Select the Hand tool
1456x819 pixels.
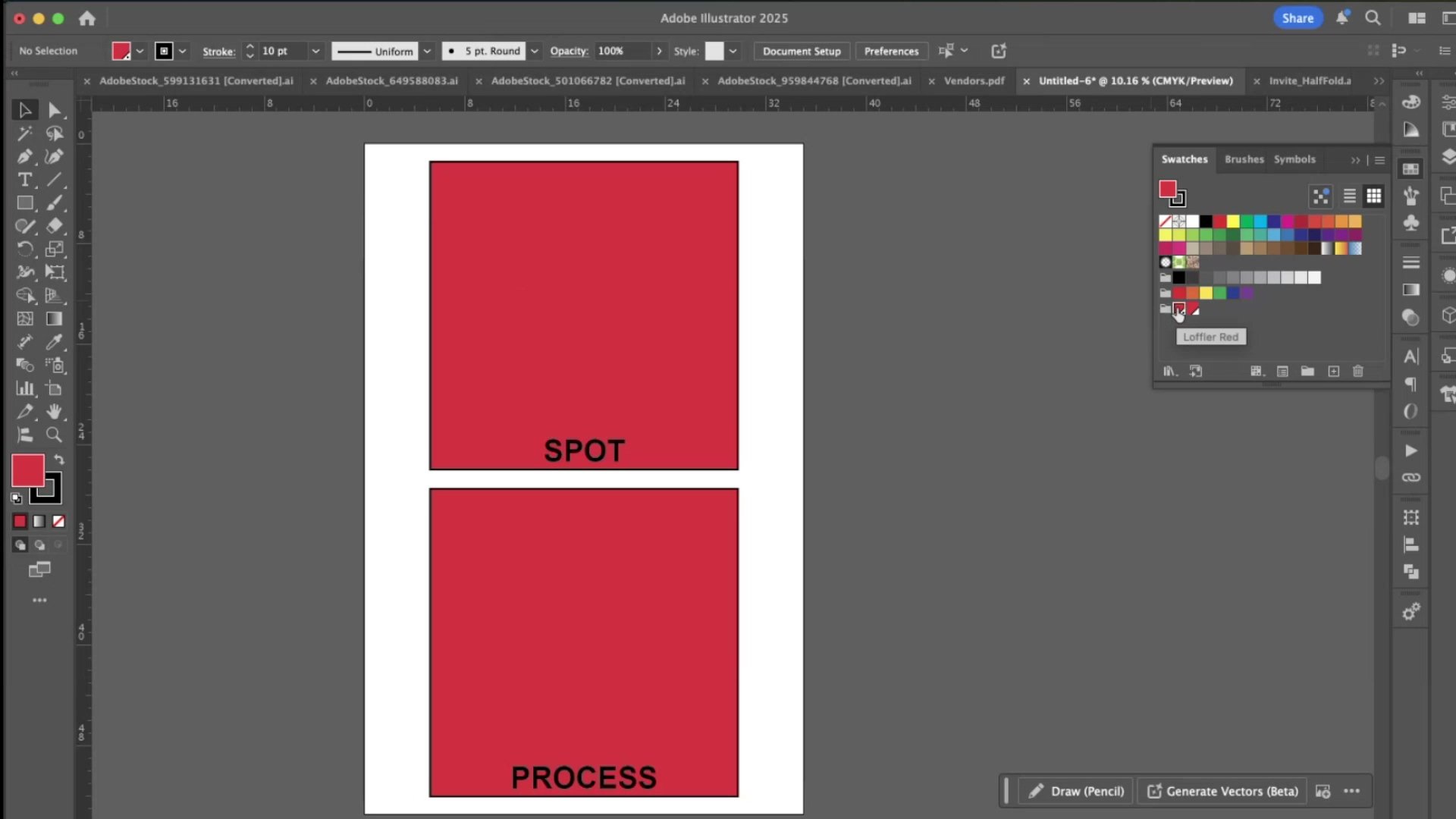point(54,412)
